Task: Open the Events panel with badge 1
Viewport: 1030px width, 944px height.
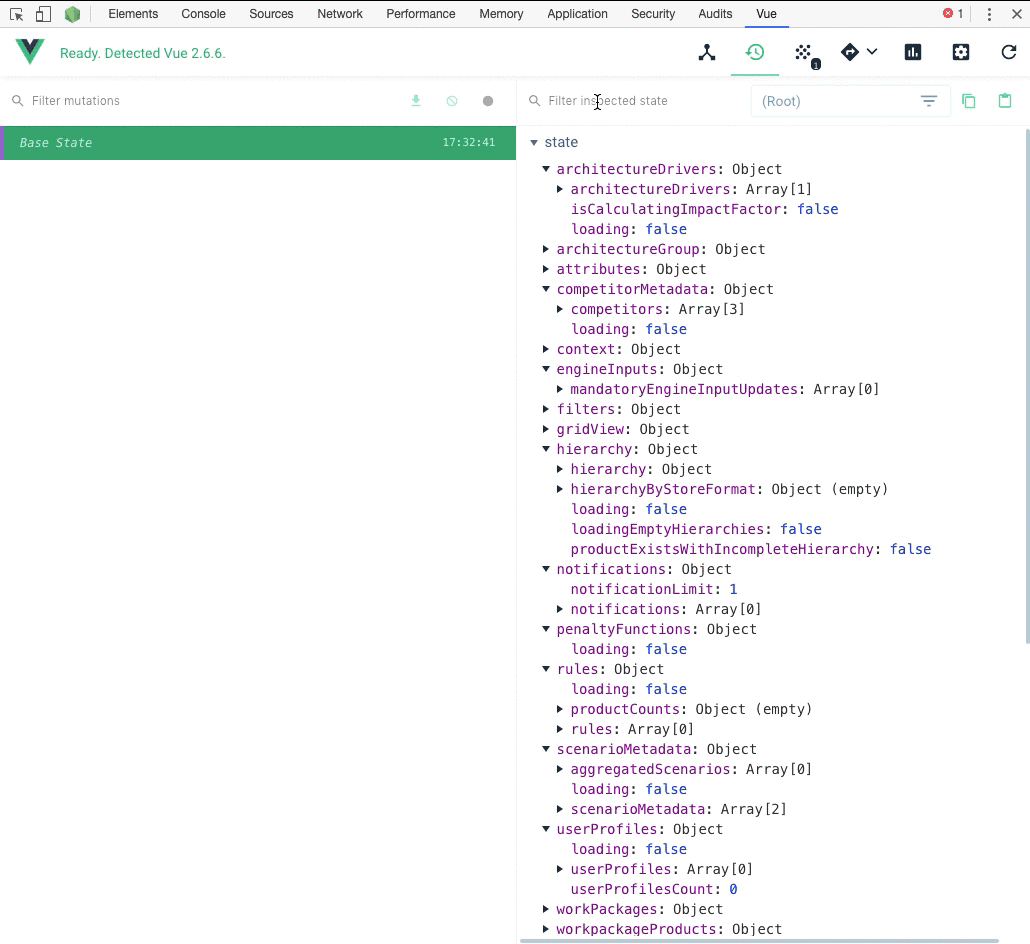Action: pos(805,52)
